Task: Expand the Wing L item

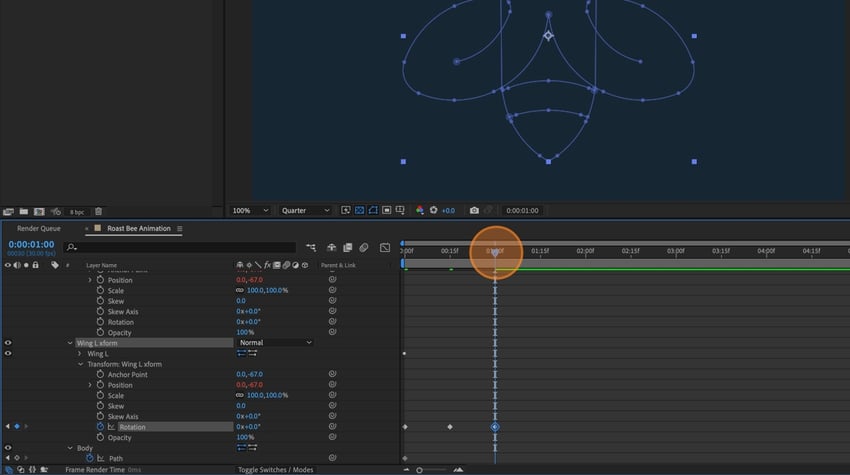Action: pyautogui.click(x=80, y=354)
